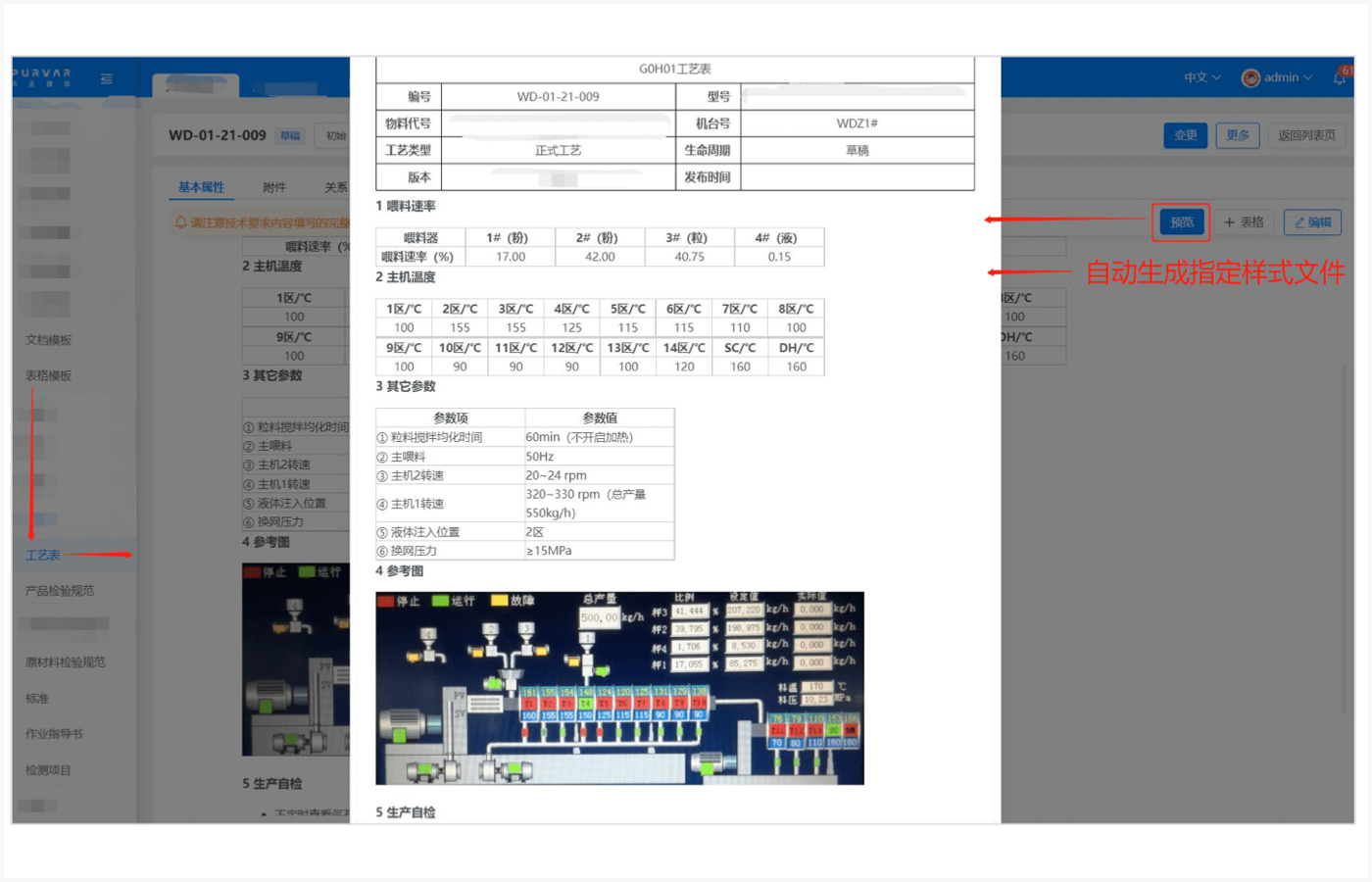The image size is (1372, 882).
Task: Click the admin user avatar
Action: click(1250, 78)
